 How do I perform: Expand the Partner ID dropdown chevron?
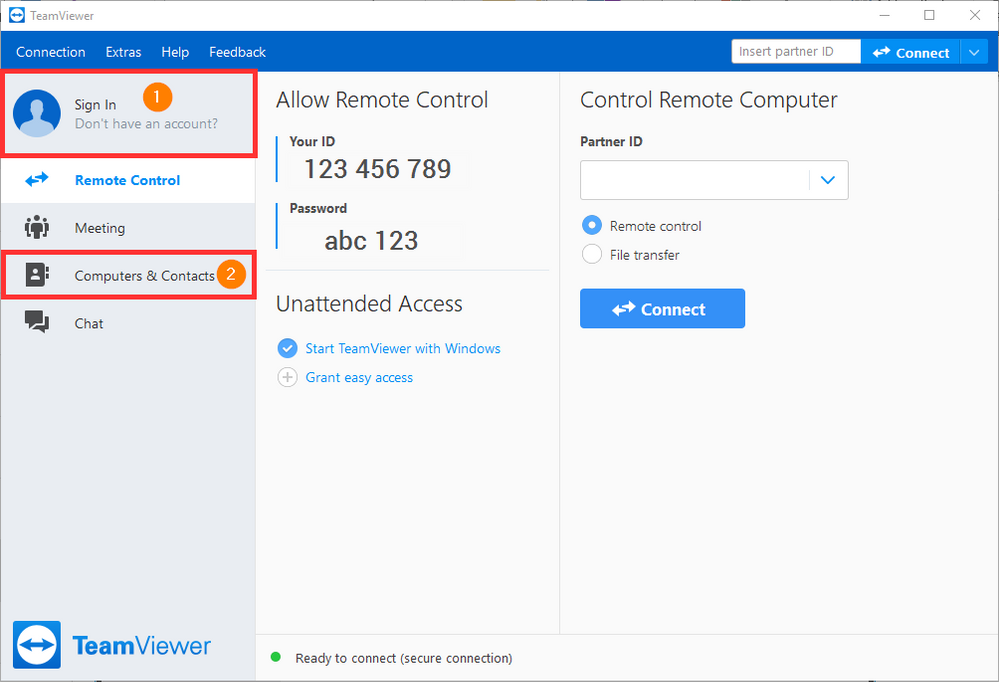pos(828,180)
